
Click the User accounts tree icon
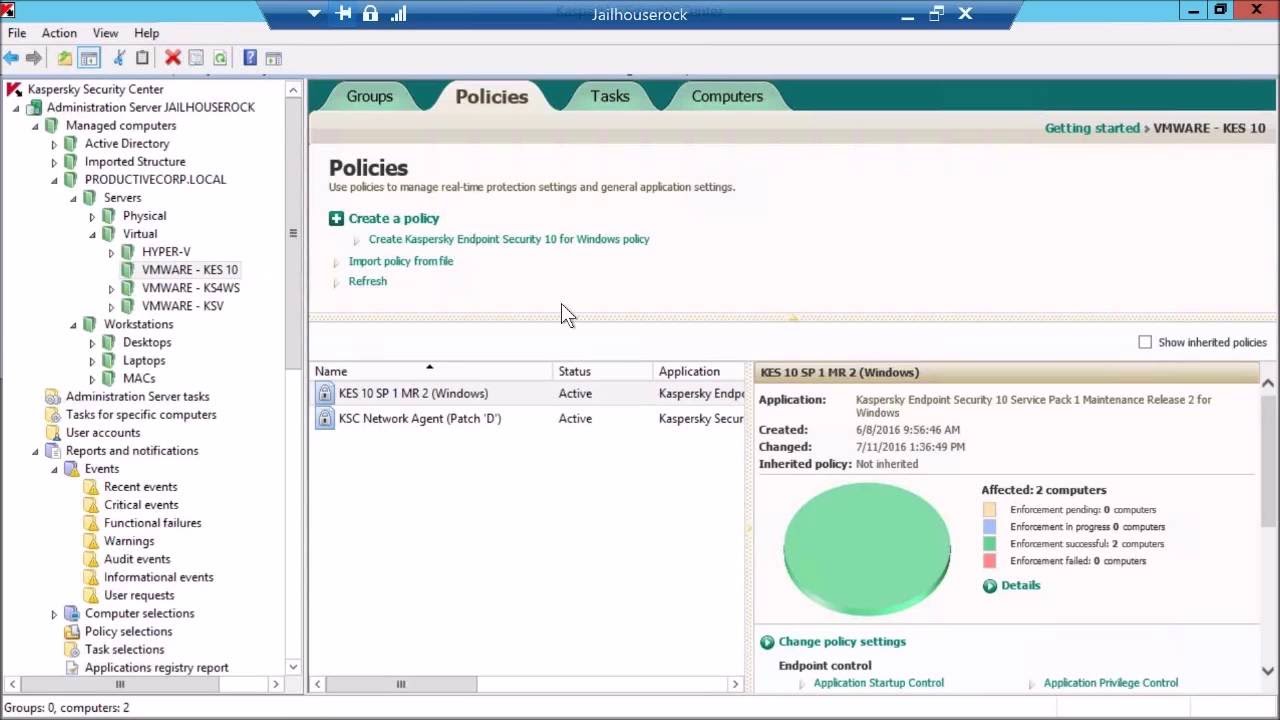point(54,433)
